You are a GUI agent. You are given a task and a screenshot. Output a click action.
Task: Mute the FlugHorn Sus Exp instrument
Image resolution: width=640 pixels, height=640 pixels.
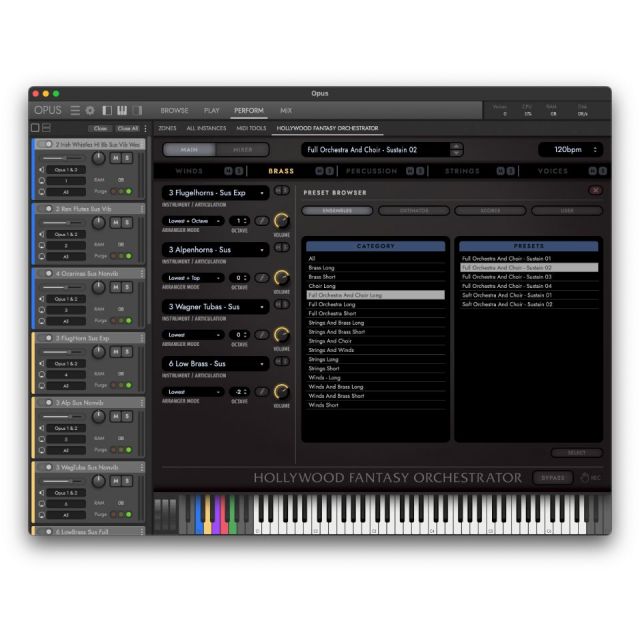(116, 351)
